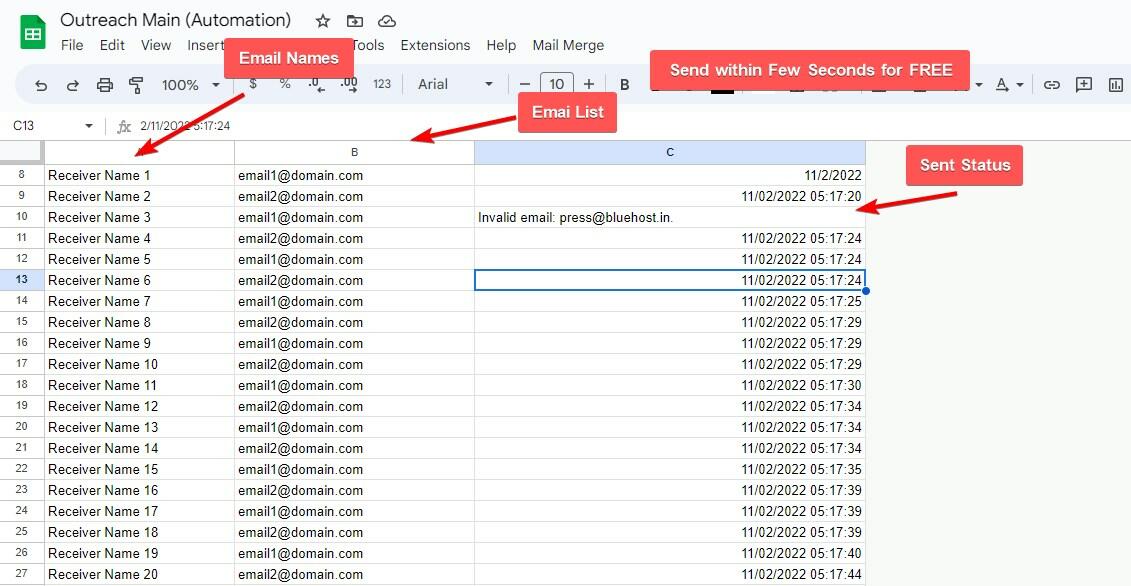Select the timestamp cell '11/02/2022 05:17:25'
1131x586 pixels.
point(670,301)
